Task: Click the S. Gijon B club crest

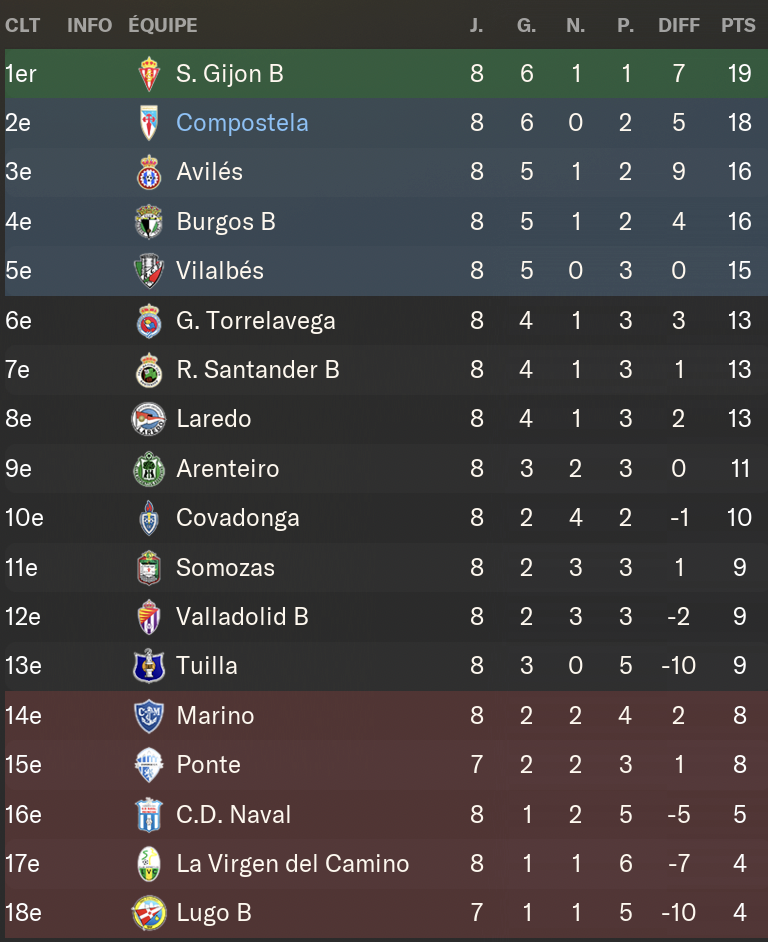Action: (149, 74)
